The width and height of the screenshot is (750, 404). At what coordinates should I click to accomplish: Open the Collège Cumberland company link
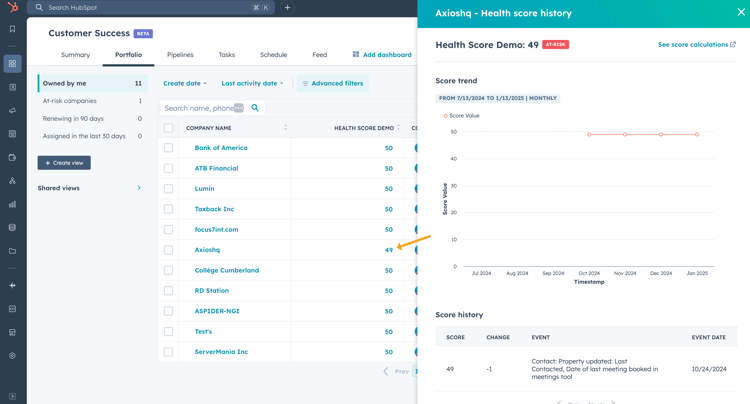click(227, 270)
